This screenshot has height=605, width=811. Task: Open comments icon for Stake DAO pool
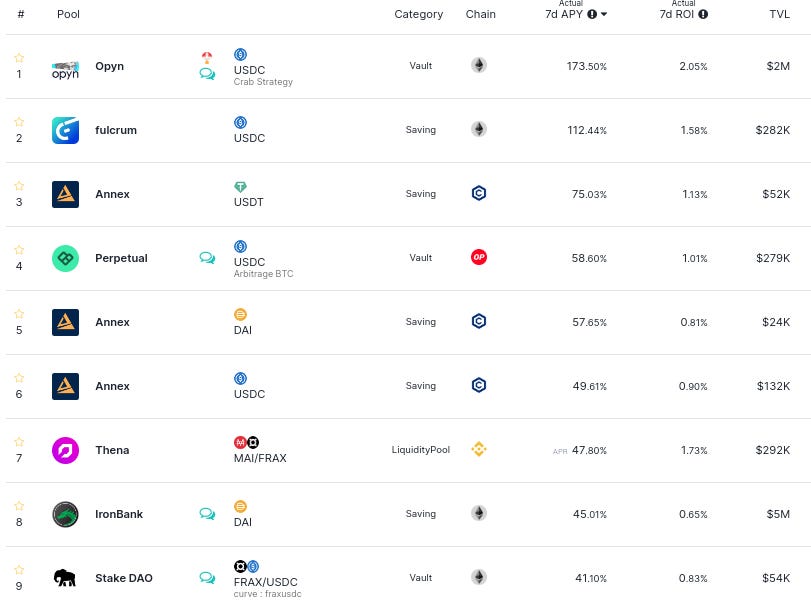[207, 578]
